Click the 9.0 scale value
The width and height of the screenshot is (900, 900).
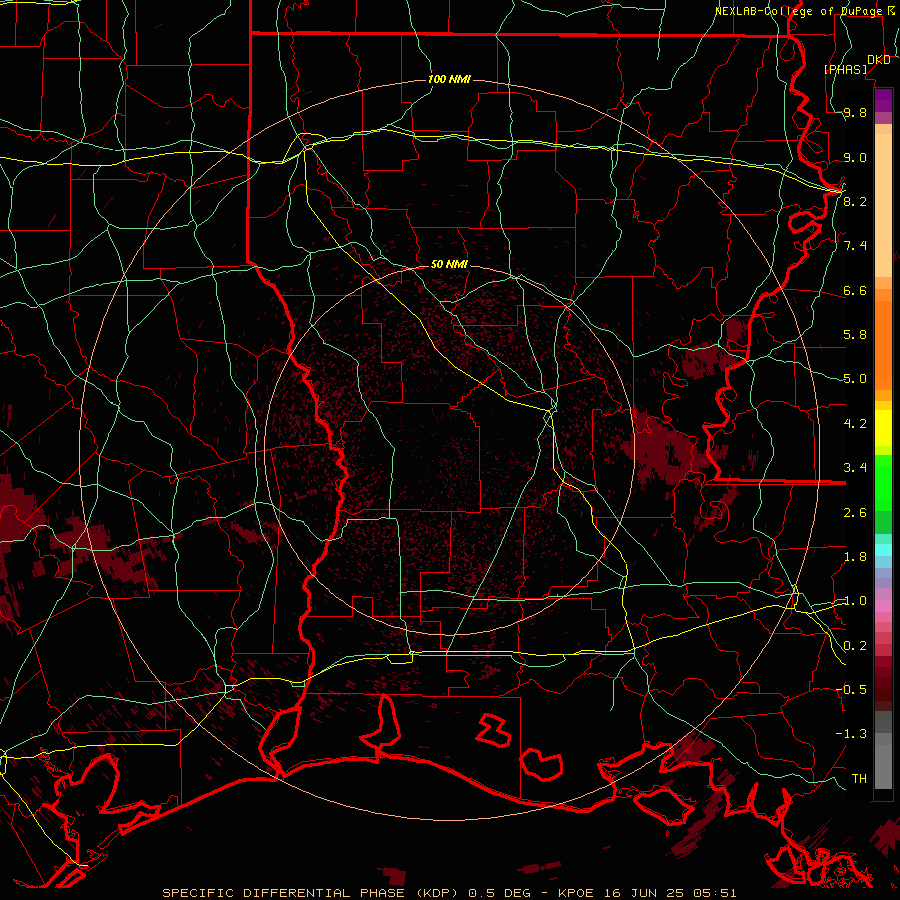tap(855, 157)
